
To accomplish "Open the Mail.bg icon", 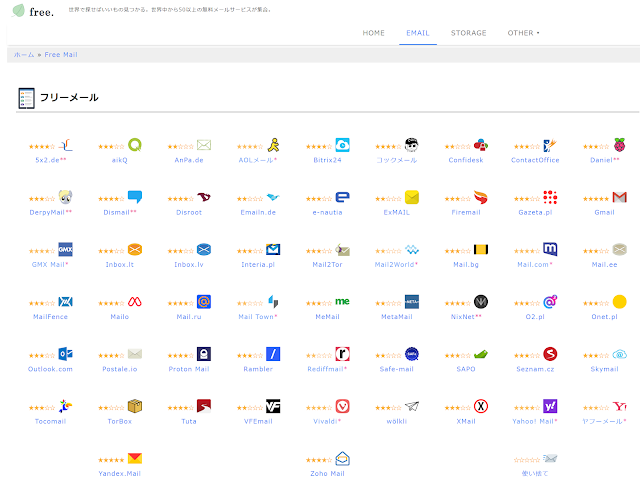I will click(x=481, y=249).
